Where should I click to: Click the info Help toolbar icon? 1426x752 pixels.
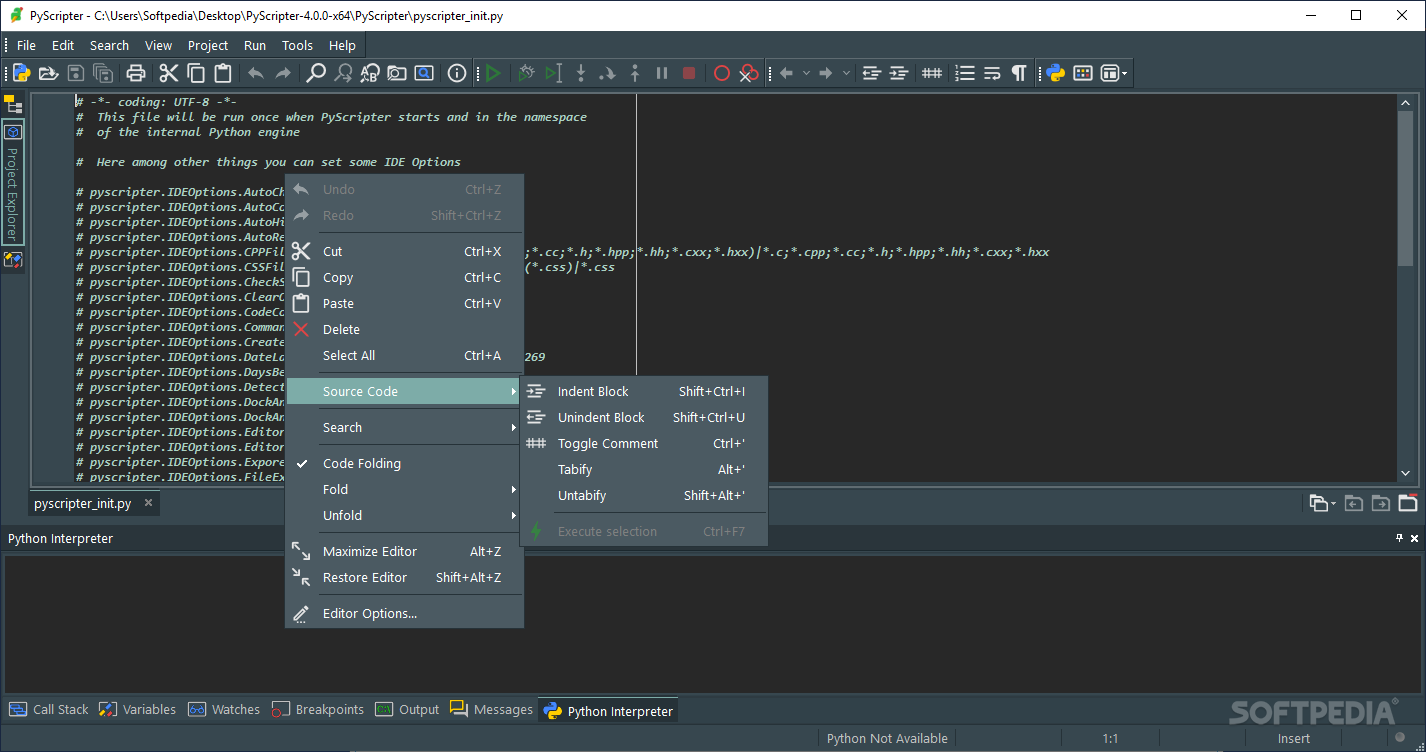(x=457, y=73)
